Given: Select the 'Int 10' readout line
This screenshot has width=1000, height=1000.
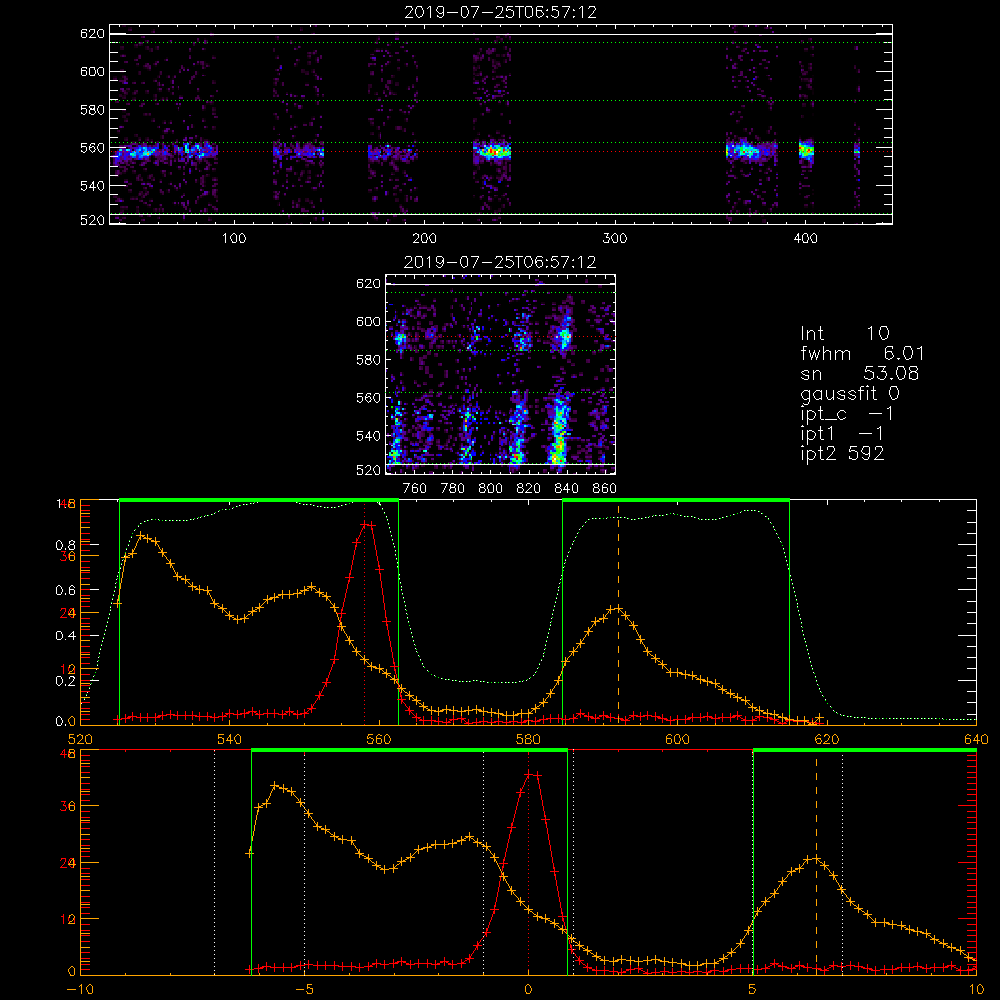Looking at the screenshot, I should coord(844,333).
